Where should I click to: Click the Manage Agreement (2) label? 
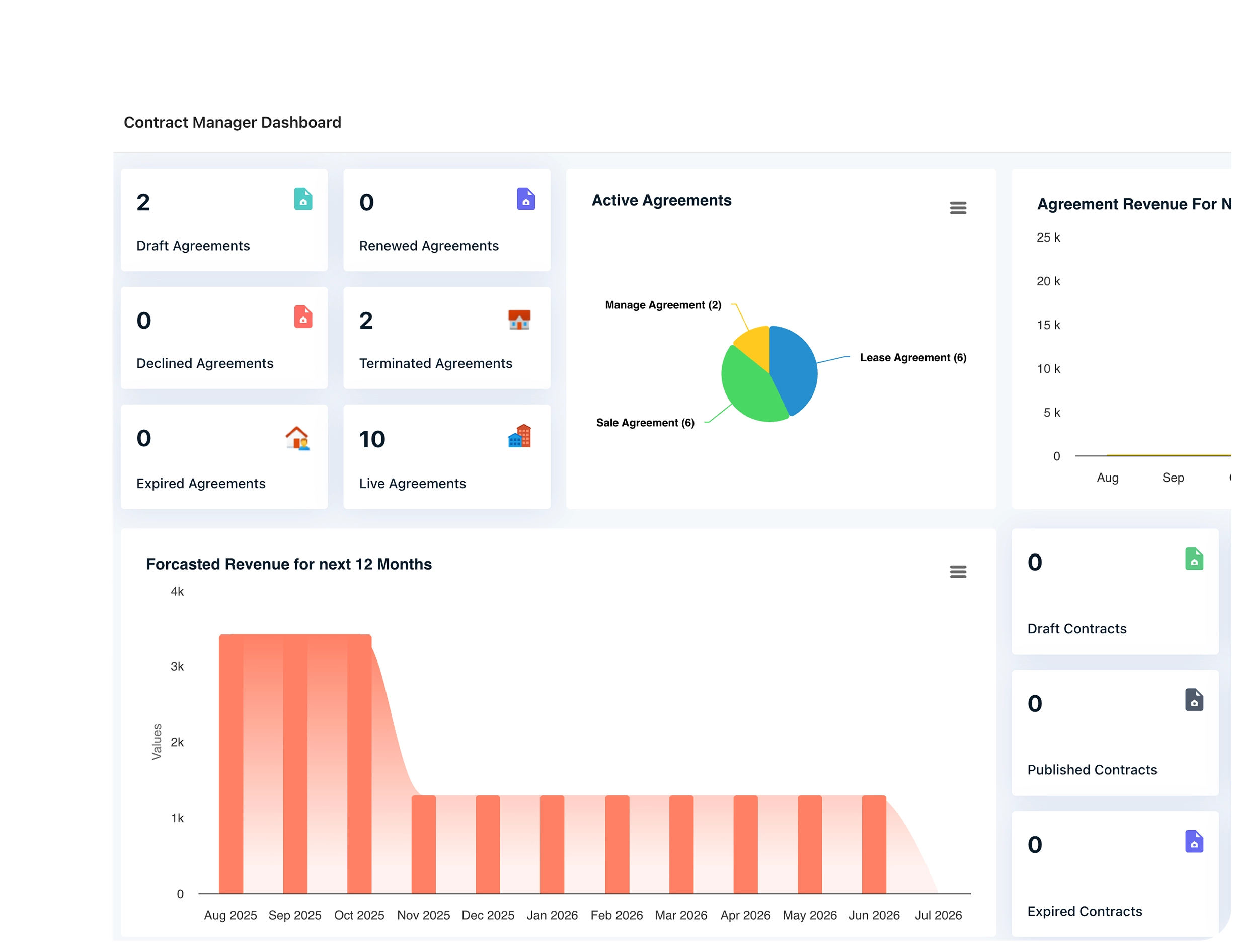point(663,304)
